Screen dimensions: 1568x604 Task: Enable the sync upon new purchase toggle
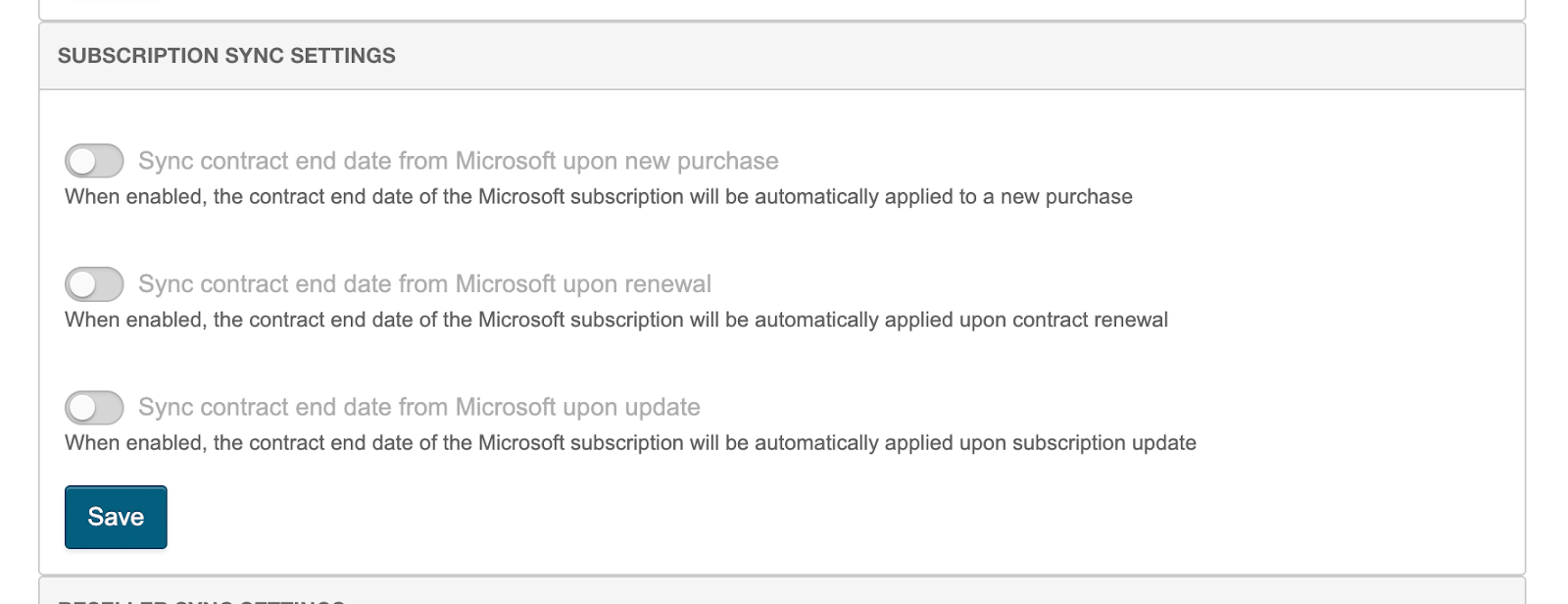tap(94, 161)
